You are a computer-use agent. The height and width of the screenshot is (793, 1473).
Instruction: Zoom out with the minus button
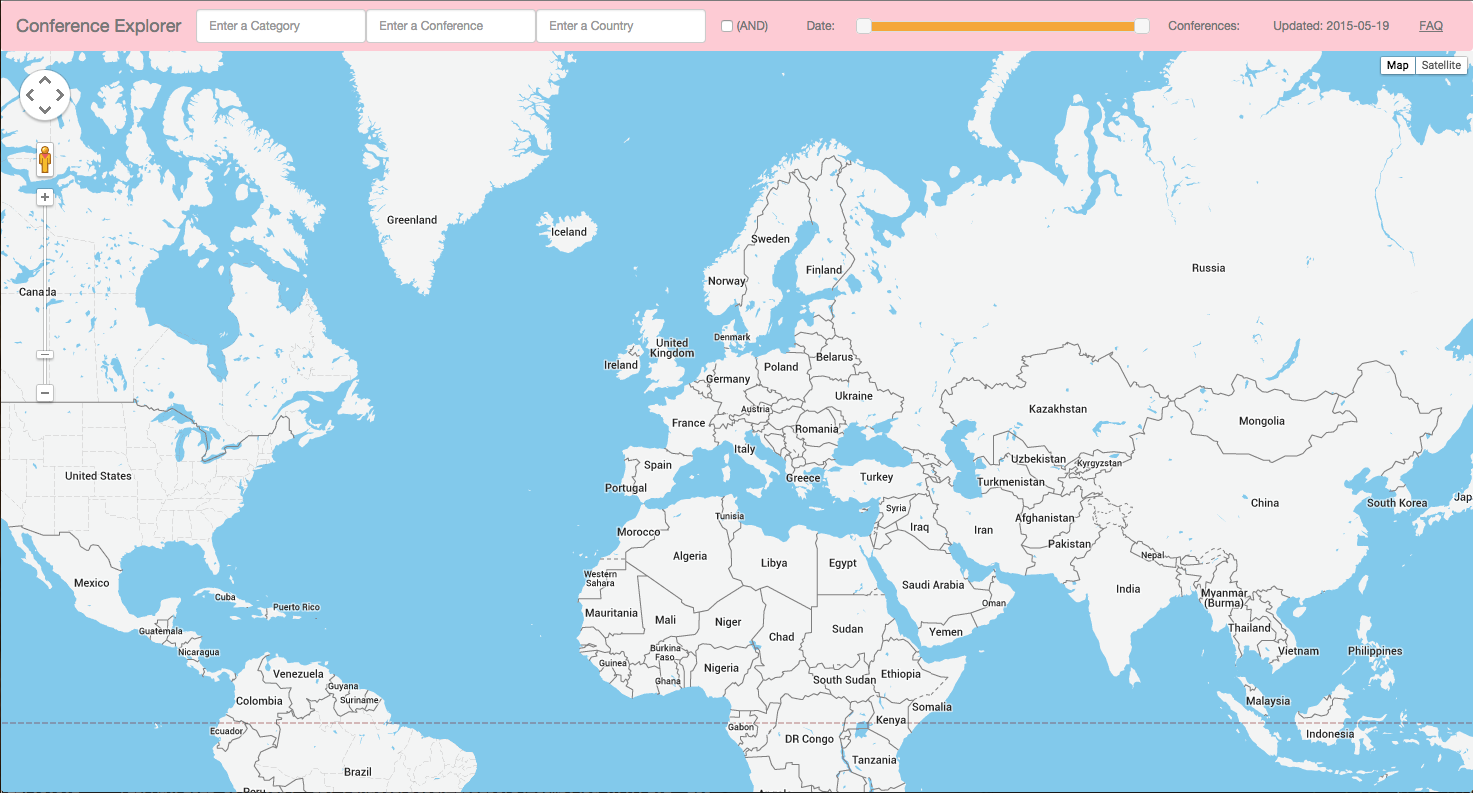click(x=45, y=393)
